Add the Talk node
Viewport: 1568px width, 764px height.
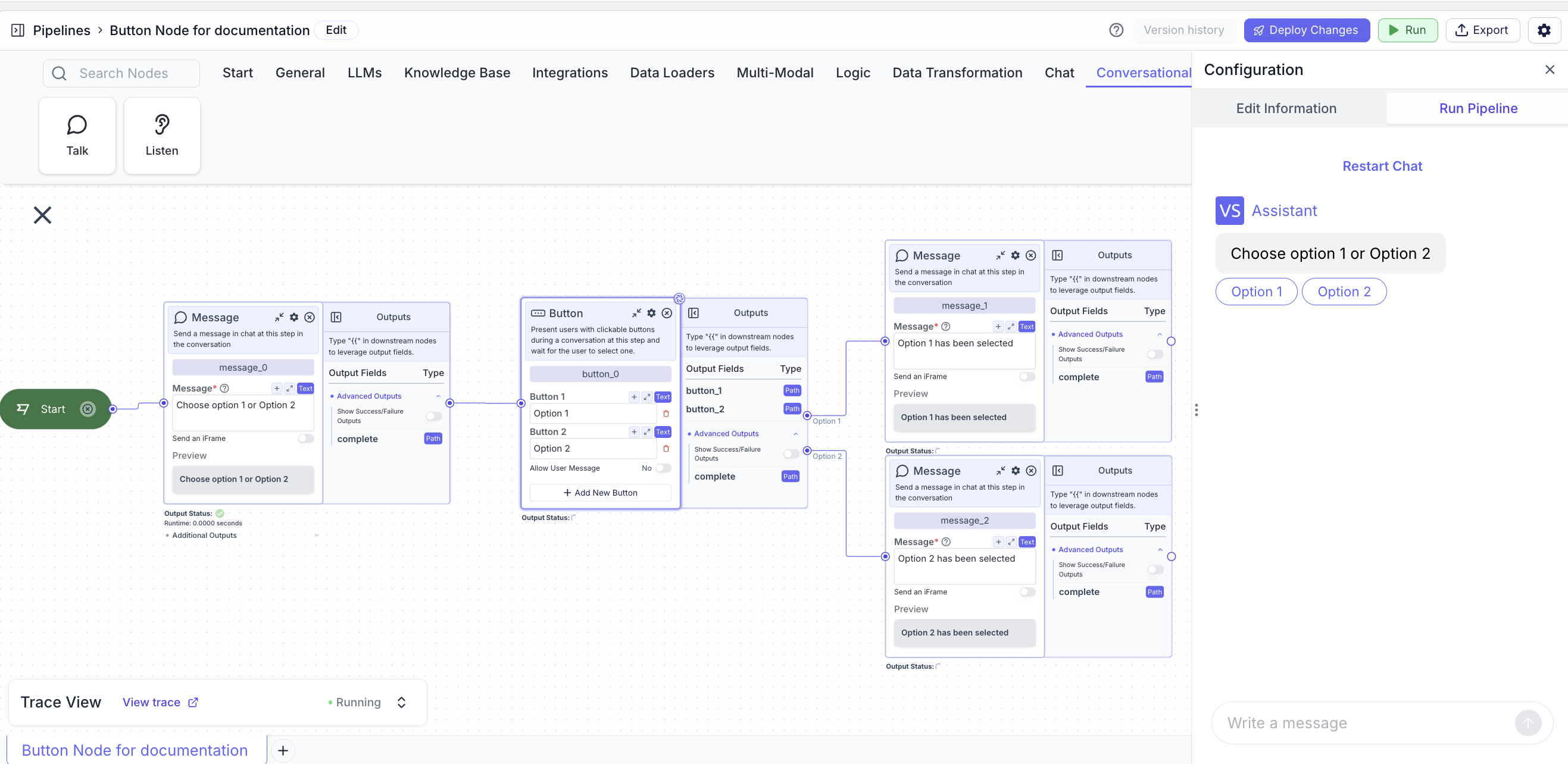pyautogui.click(x=77, y=136)
